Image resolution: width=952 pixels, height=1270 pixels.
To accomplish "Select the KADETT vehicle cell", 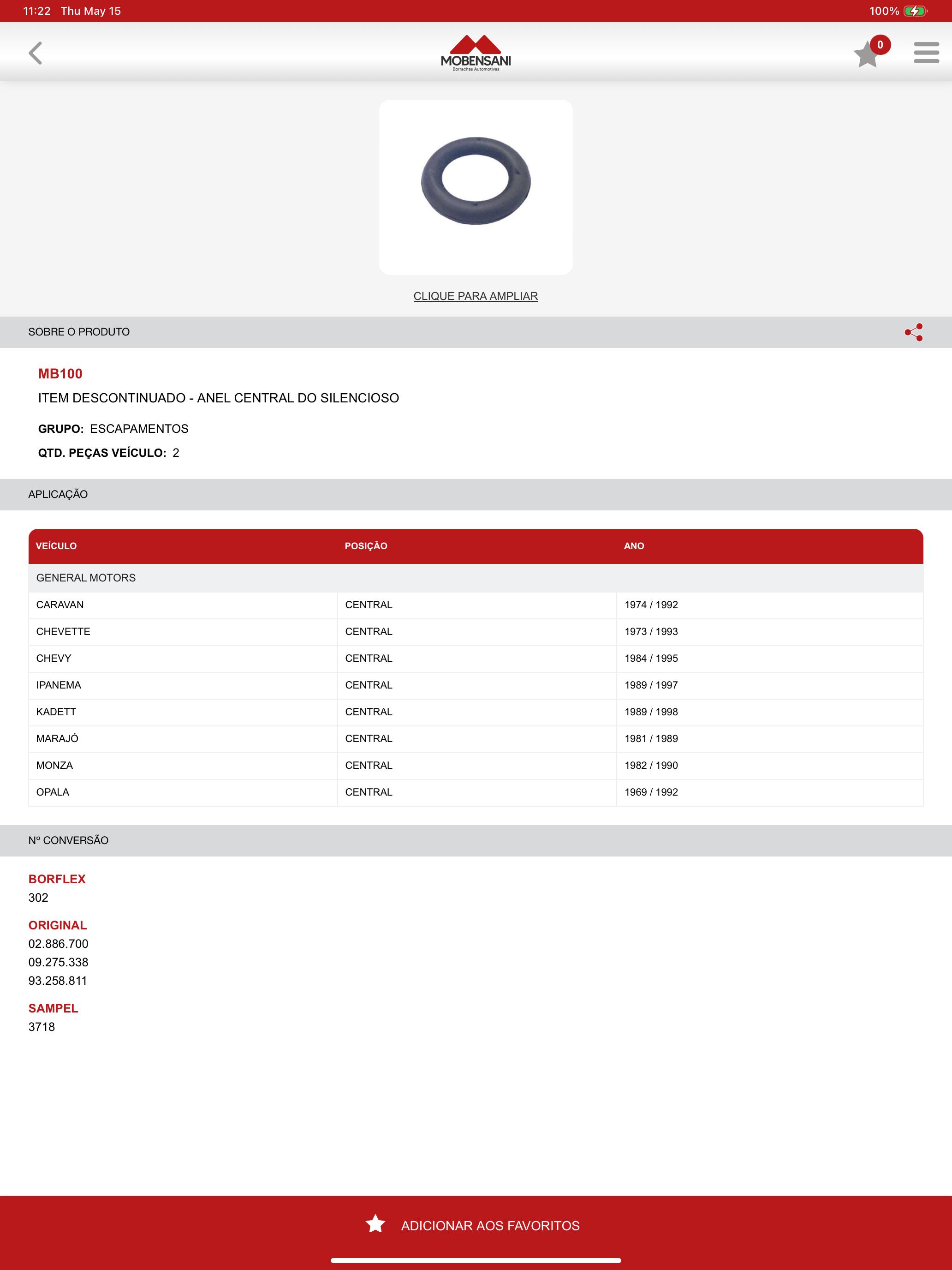I will click(183, 712).
